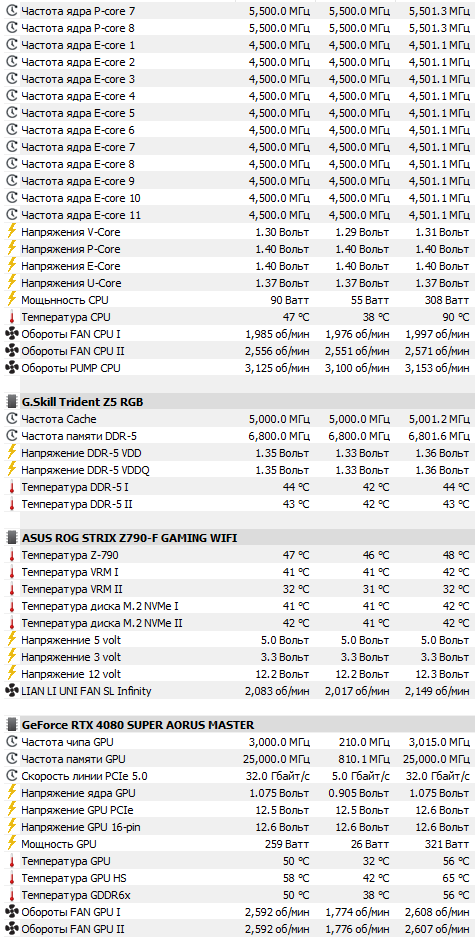This screenshot has height=943, width=475.
Task: Click the fan icon beside LIAN LI UNI FAN SL Infinity
Action: [x=11, y=692]
